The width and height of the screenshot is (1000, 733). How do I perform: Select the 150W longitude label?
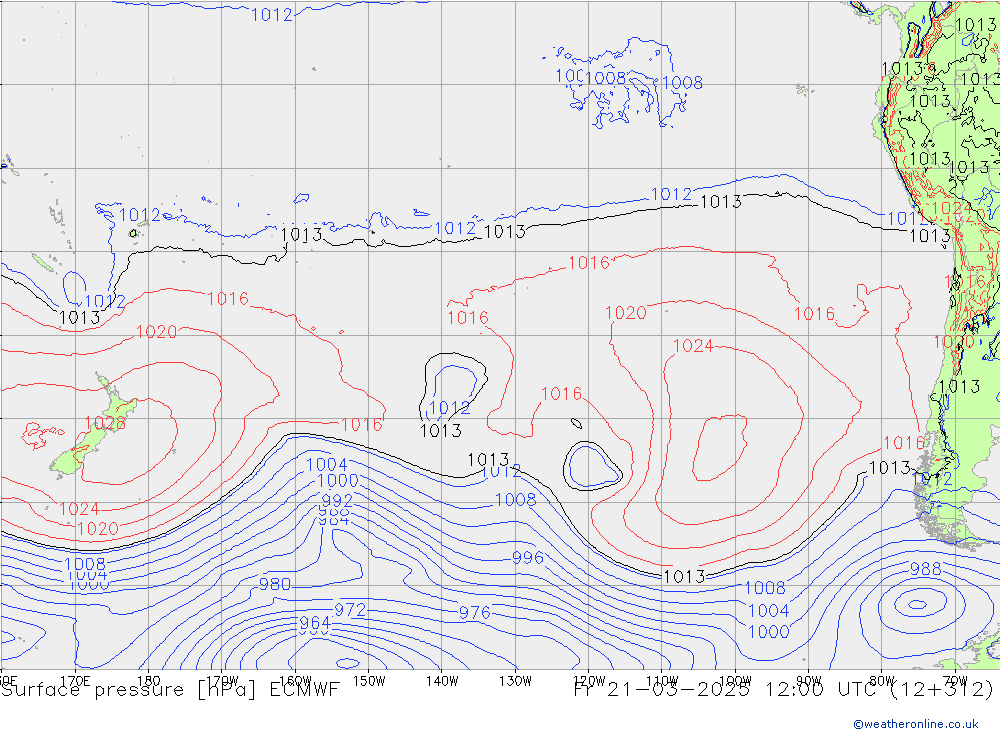coord(369,681)
